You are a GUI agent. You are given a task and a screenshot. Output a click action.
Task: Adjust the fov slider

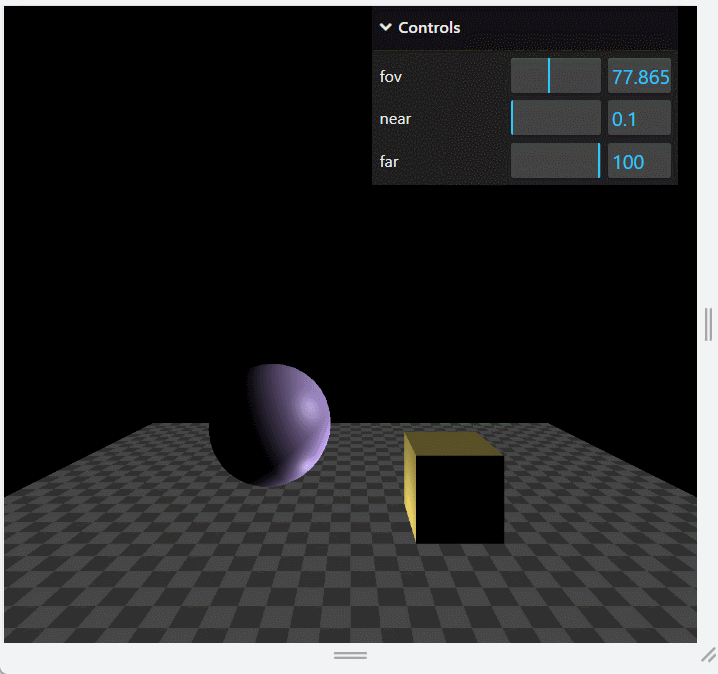pyautogui.click(x=555, y=76)
